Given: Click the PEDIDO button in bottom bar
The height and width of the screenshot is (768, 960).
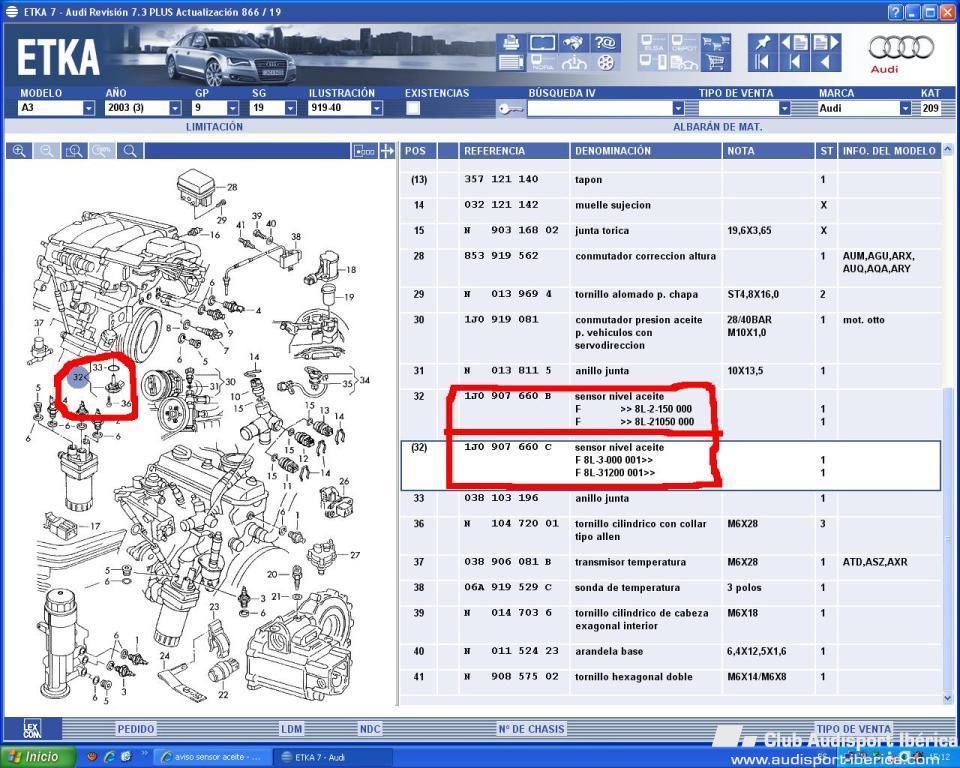Looking at the screenshot, I should (136, 729).
